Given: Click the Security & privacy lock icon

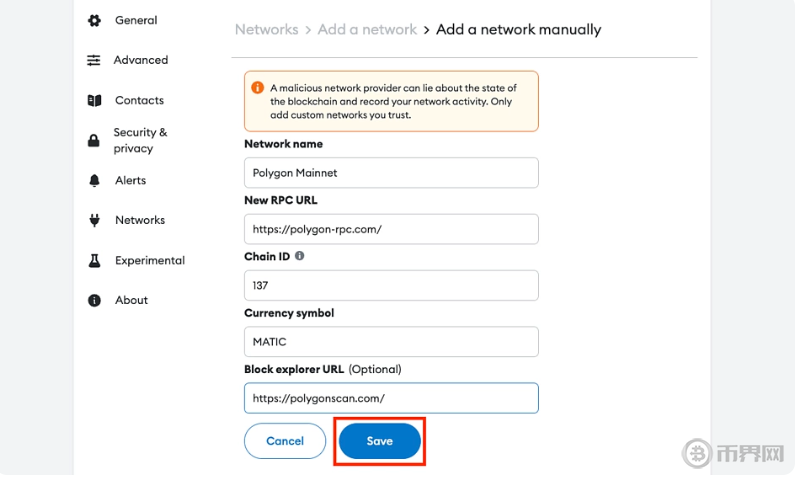Looking at the screenshot, I should 94,140.
